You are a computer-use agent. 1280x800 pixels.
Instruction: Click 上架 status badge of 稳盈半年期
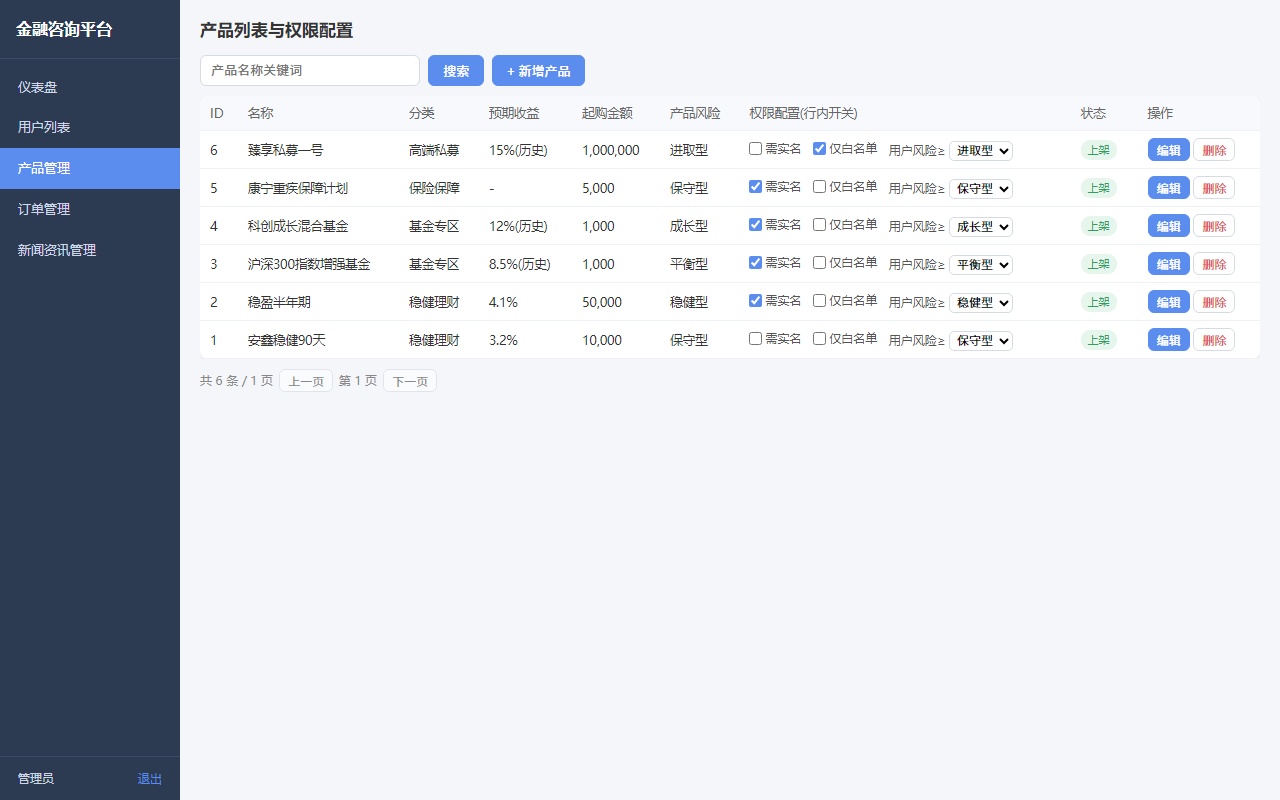point(1099,302)
